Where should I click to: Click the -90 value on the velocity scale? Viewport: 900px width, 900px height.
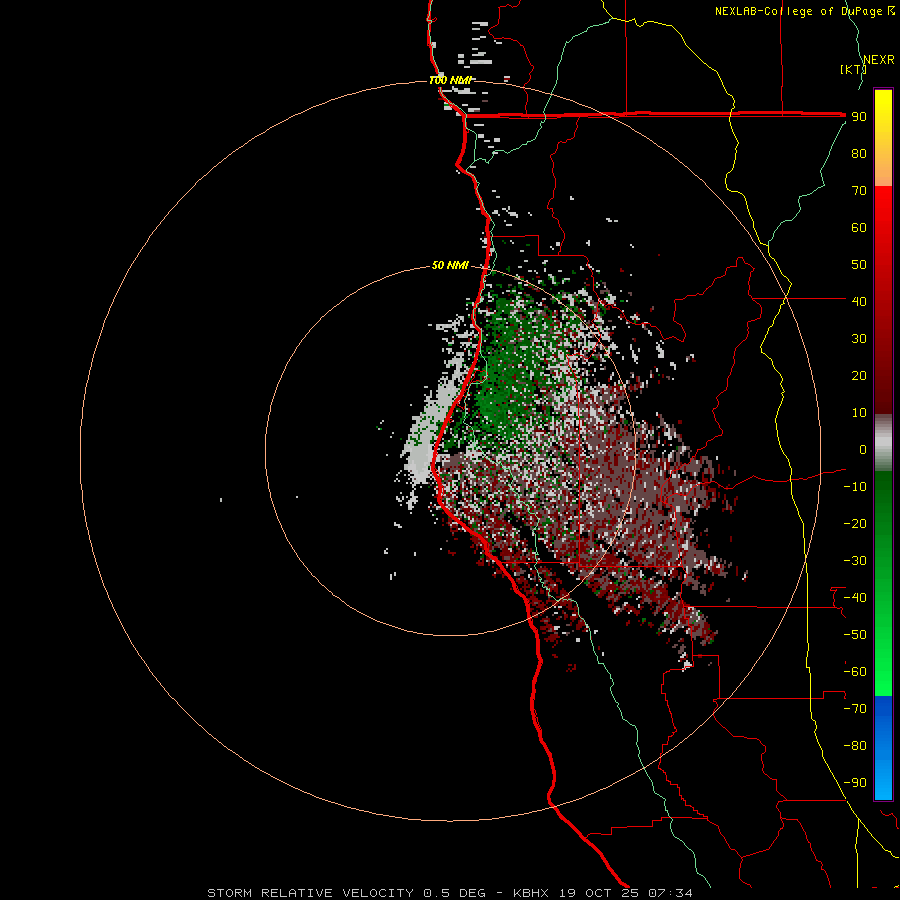855,783
